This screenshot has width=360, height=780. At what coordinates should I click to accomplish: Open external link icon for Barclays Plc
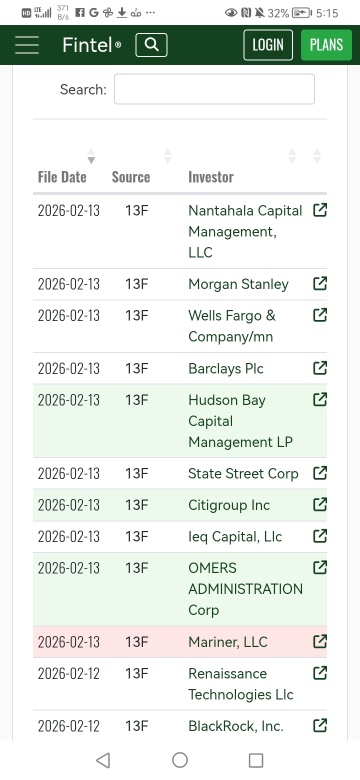coord(320,368)
